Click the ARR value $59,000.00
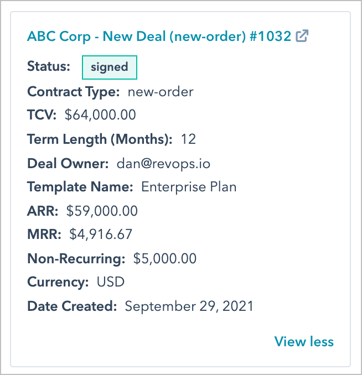Image resolution: width=362 pixels, height=375 pixels. [102, 211]
